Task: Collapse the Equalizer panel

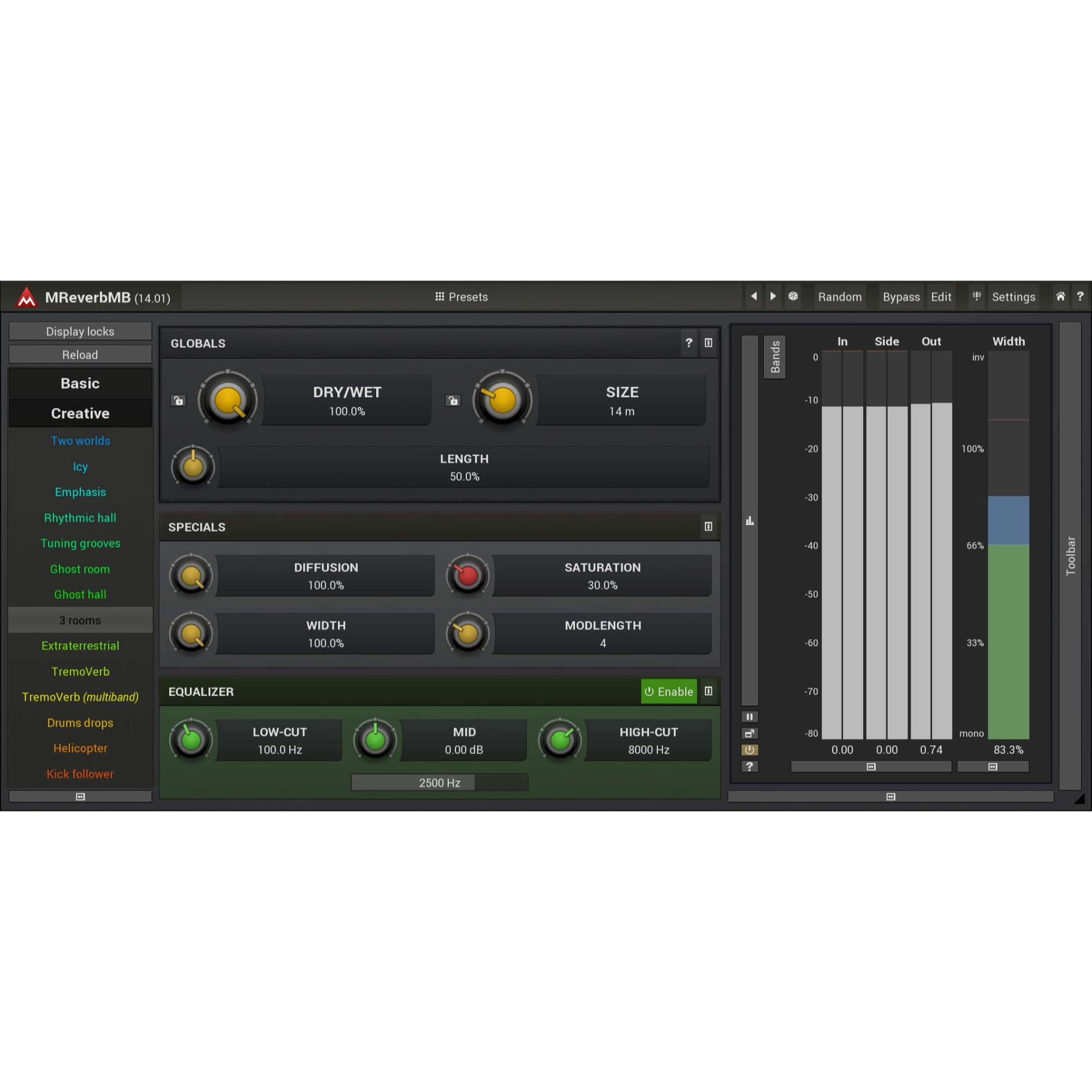Action: pyautogui.click(x=708, y=691)
